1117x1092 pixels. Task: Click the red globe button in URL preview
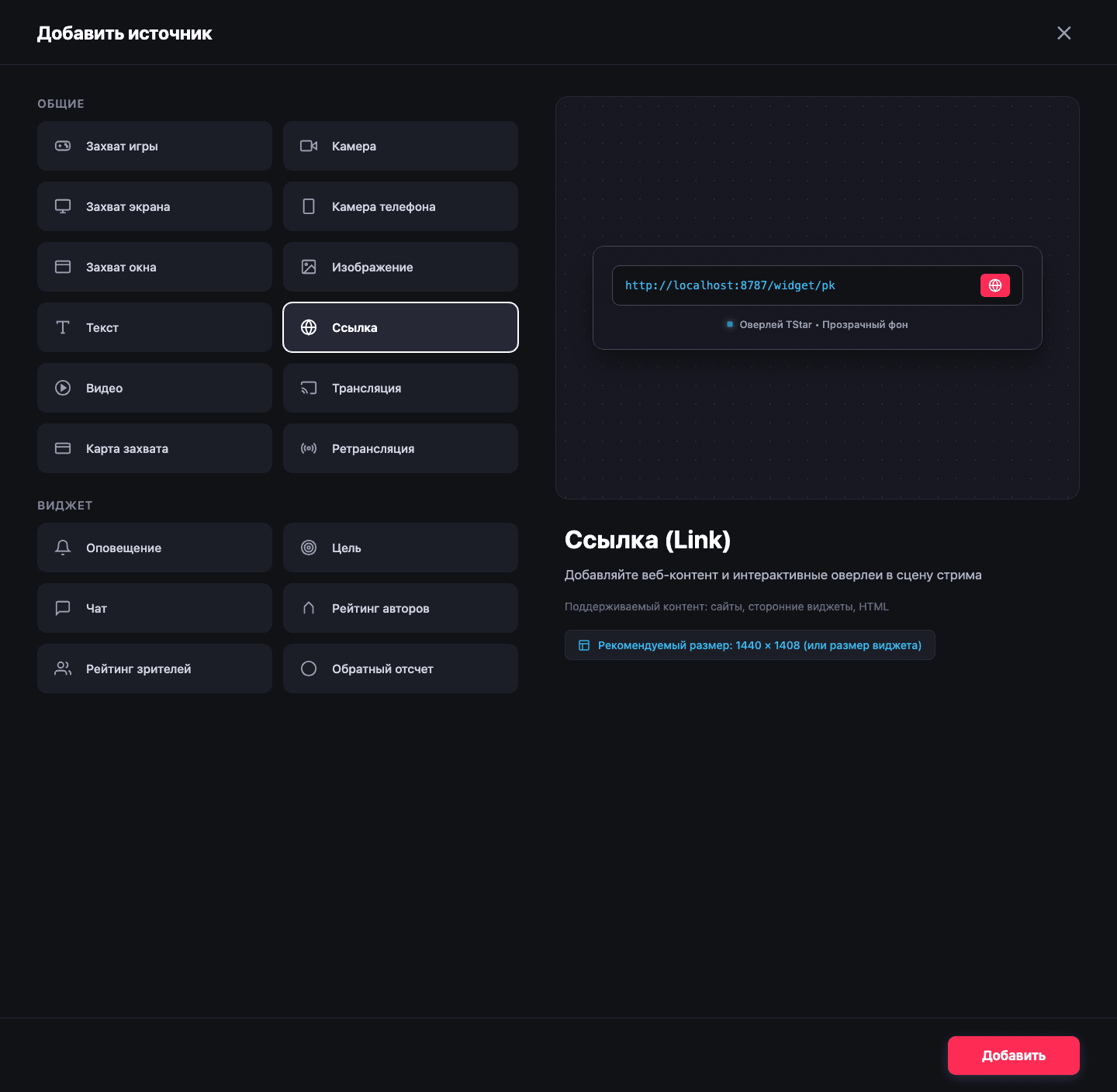tap(995, 285)
